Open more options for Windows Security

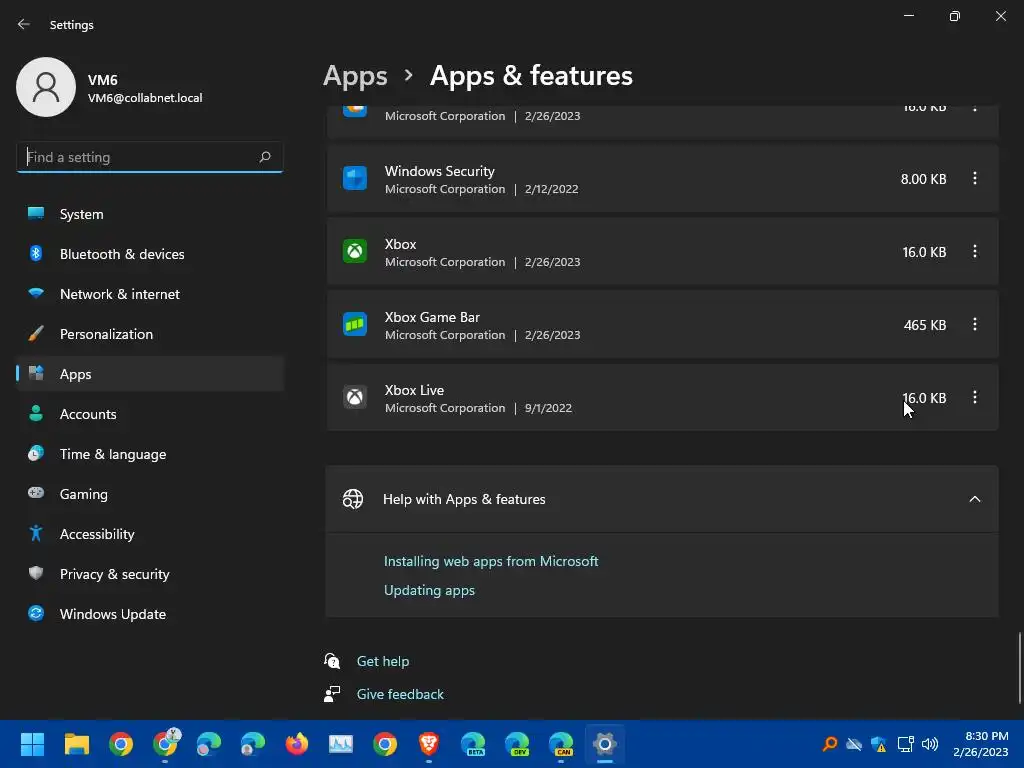point(974,178)
